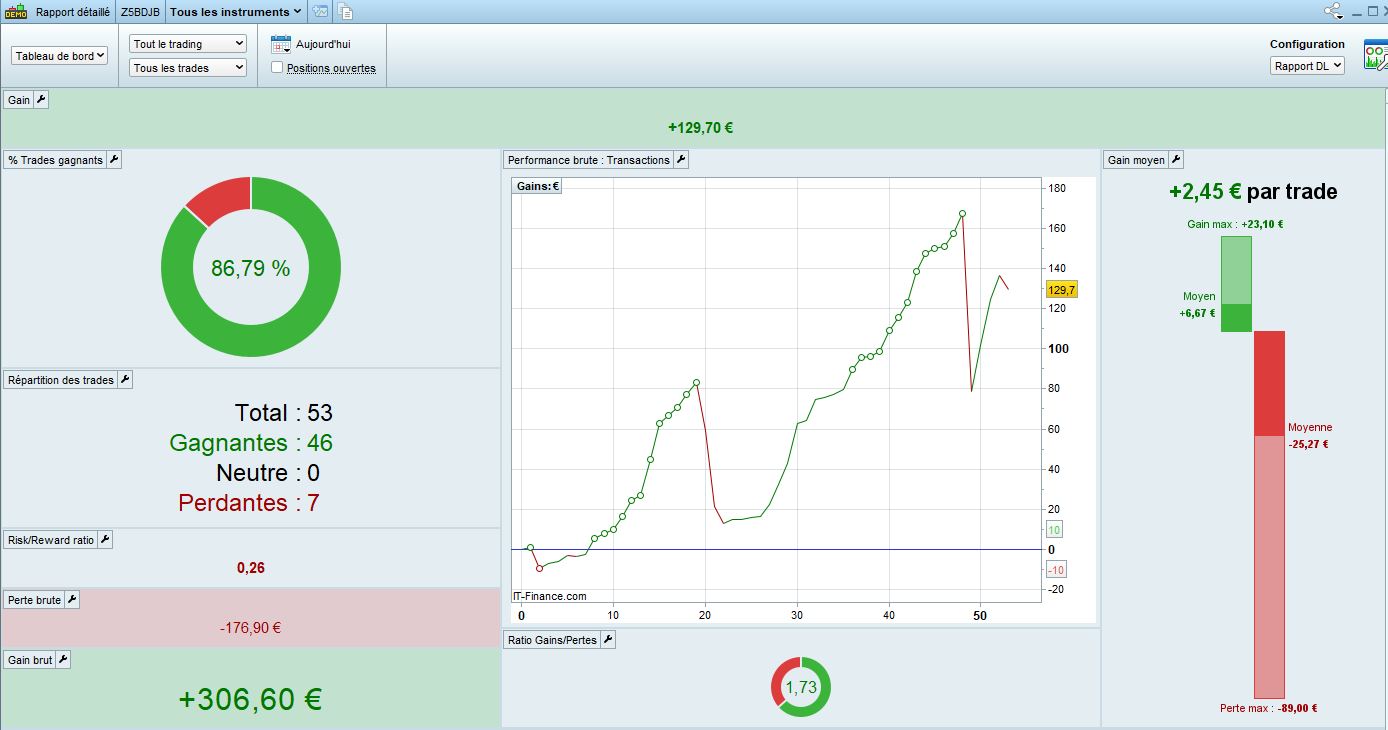Click the Z5BDJB account code
The width and height of the screenshot is (1388, 730).
140,12
